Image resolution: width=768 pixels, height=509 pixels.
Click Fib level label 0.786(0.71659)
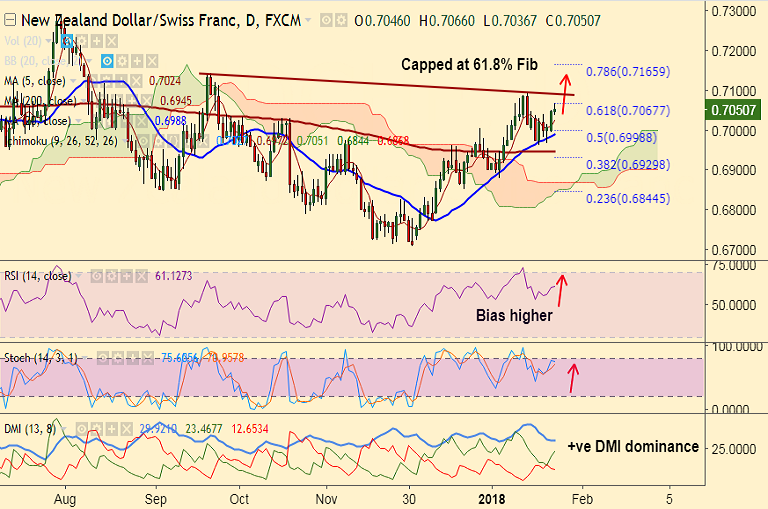(628, 72)
